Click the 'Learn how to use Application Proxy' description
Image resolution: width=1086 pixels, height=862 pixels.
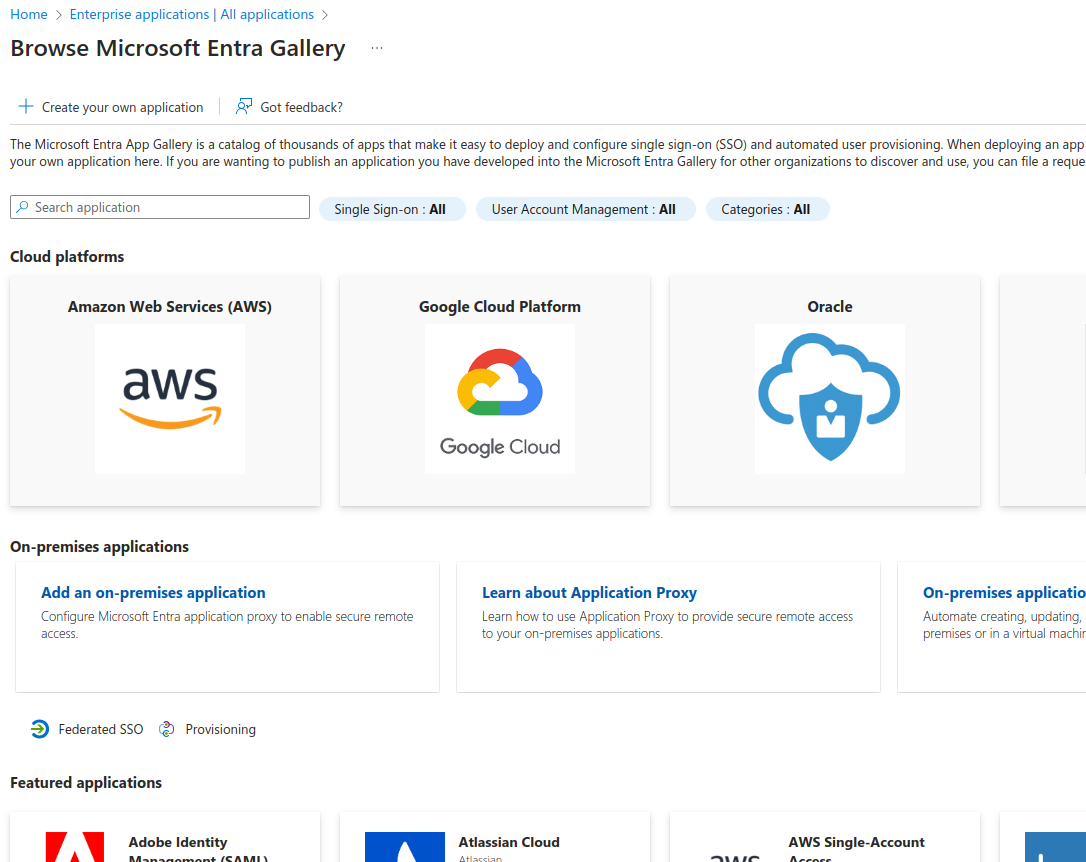click(668, 625)
